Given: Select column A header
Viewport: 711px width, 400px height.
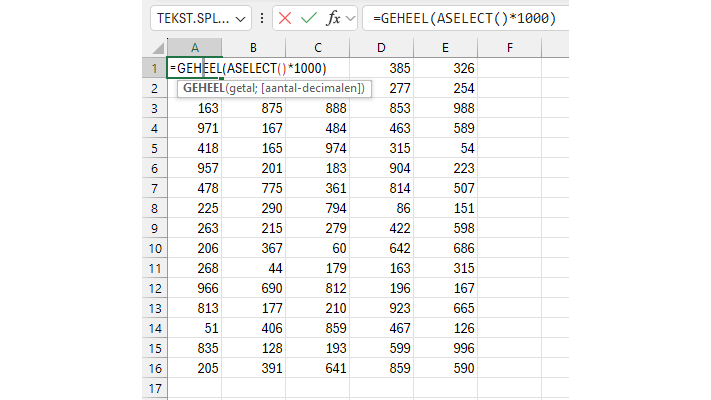Looking at the screenshot, I should click(x=195, y=48).
